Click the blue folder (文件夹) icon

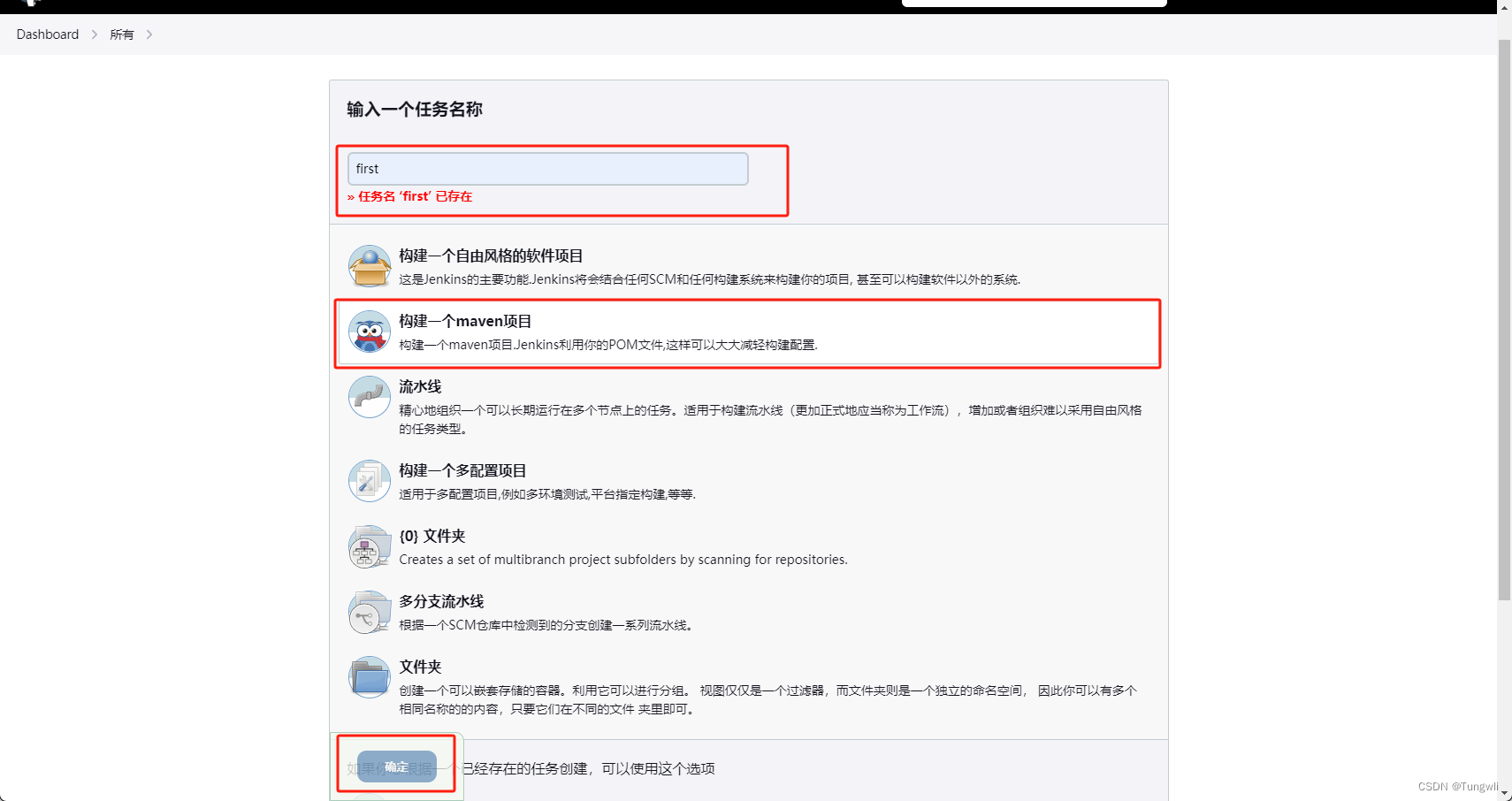tap(370, 677)
